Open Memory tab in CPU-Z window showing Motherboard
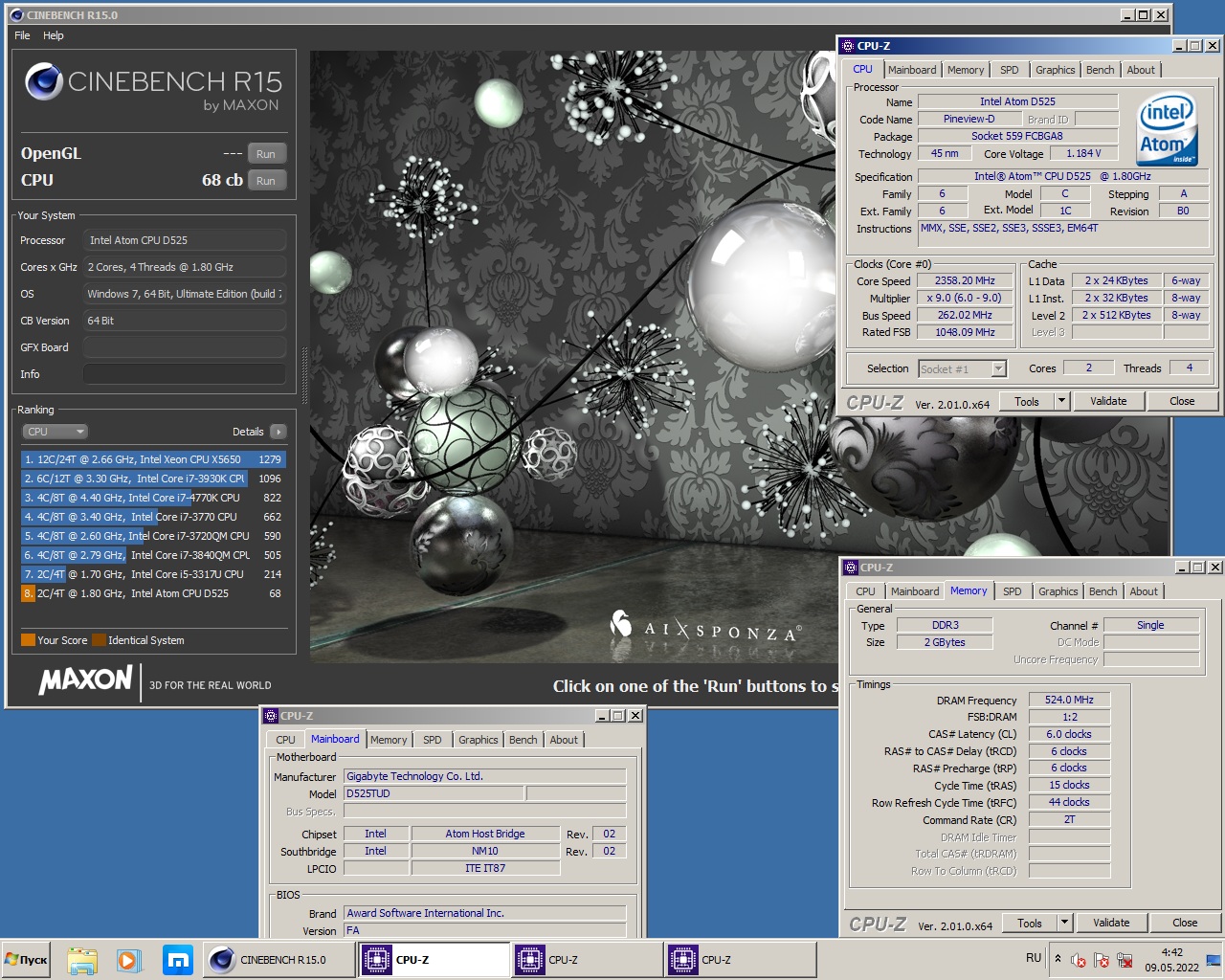 [389, 740]
